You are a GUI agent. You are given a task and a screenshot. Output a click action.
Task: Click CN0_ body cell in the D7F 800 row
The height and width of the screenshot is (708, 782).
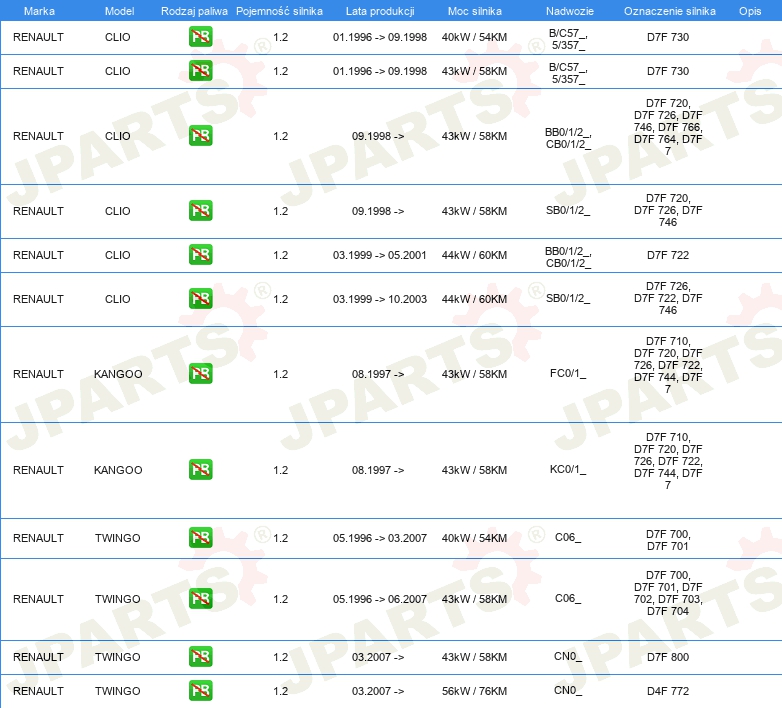tap(568, 657)
